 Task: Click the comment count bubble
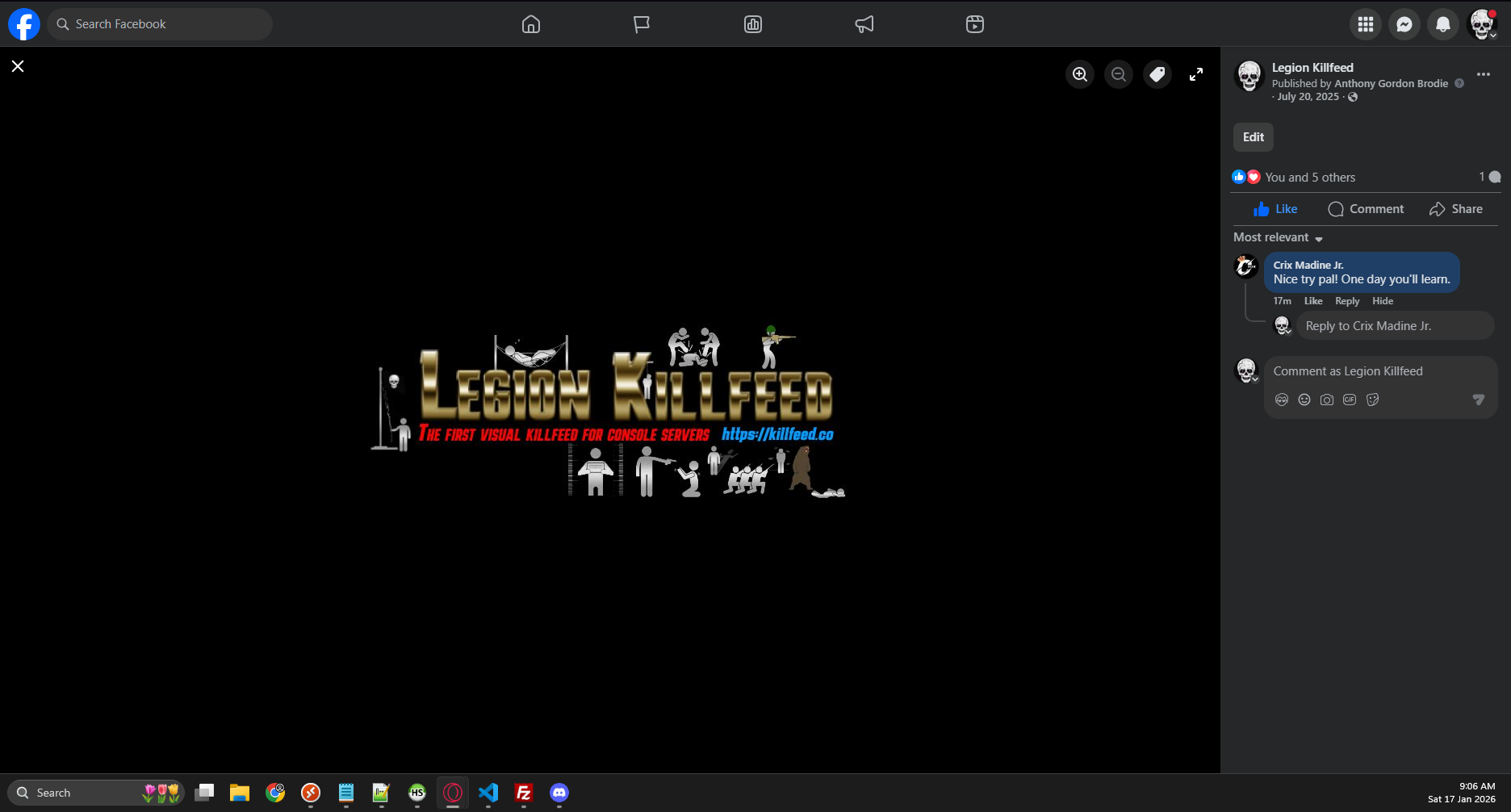click(x=1490, y=177)
